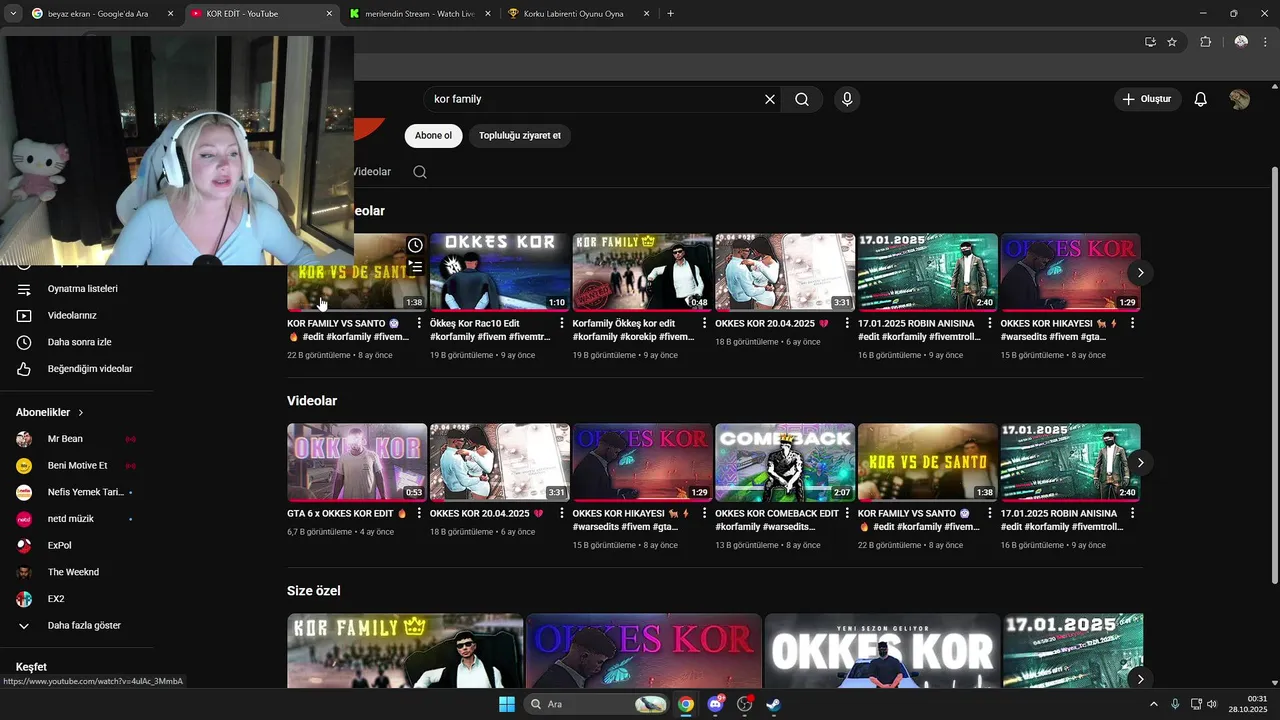This screenshot has height=720, width=1280.
Task: Open Chrome extensions puzzle icon
Action: [1205, 42]
